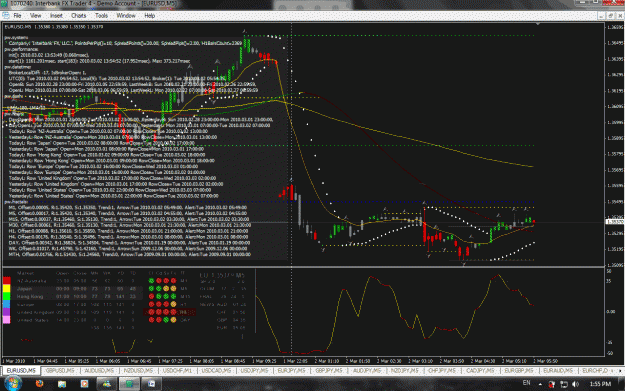Click the blue Europe session color swatch
The height and width of the screenshot is (391, 625).
pos(7,304)
